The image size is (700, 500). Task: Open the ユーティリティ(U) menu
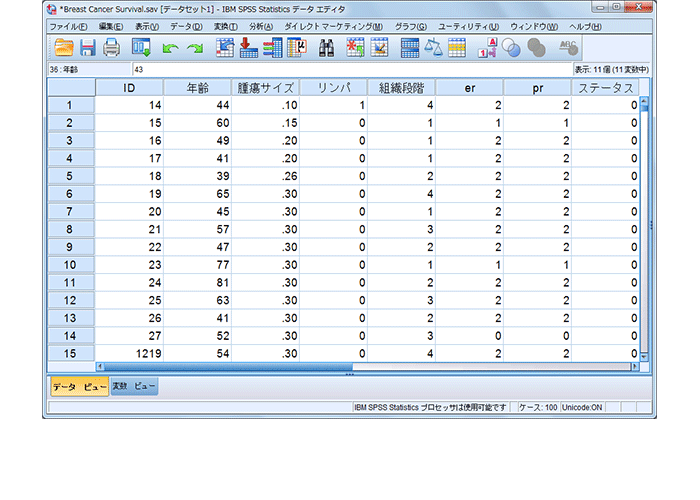468,27
